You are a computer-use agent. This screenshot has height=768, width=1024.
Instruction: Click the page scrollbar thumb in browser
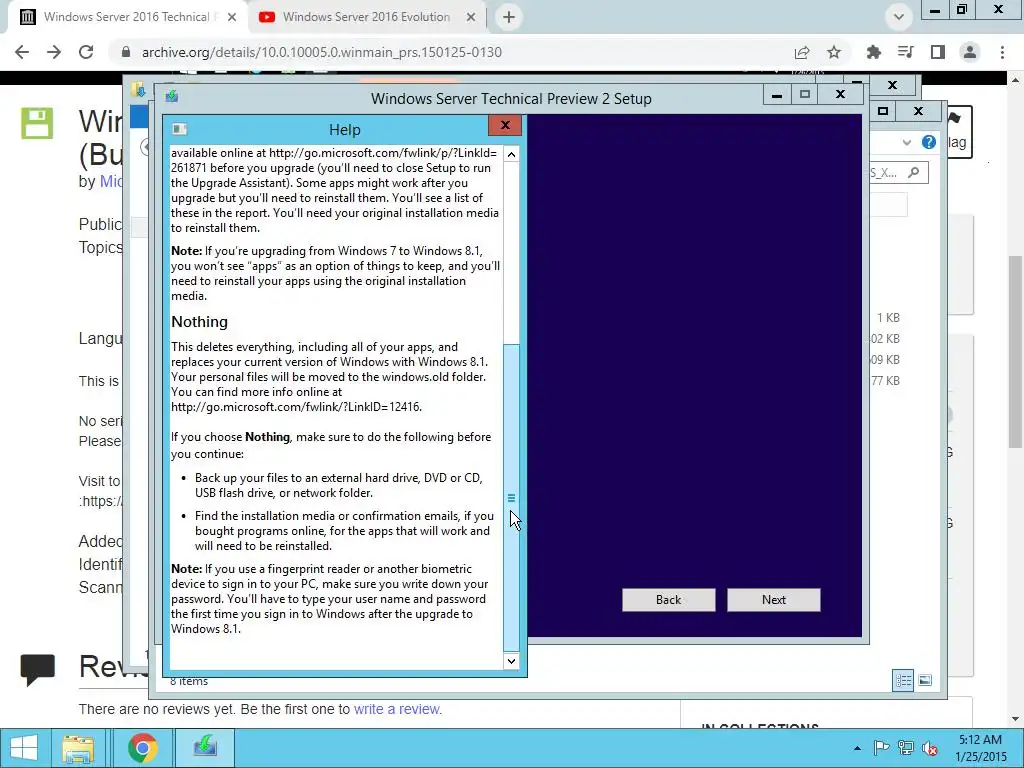pyautogui.click(x=1016, y=351)
